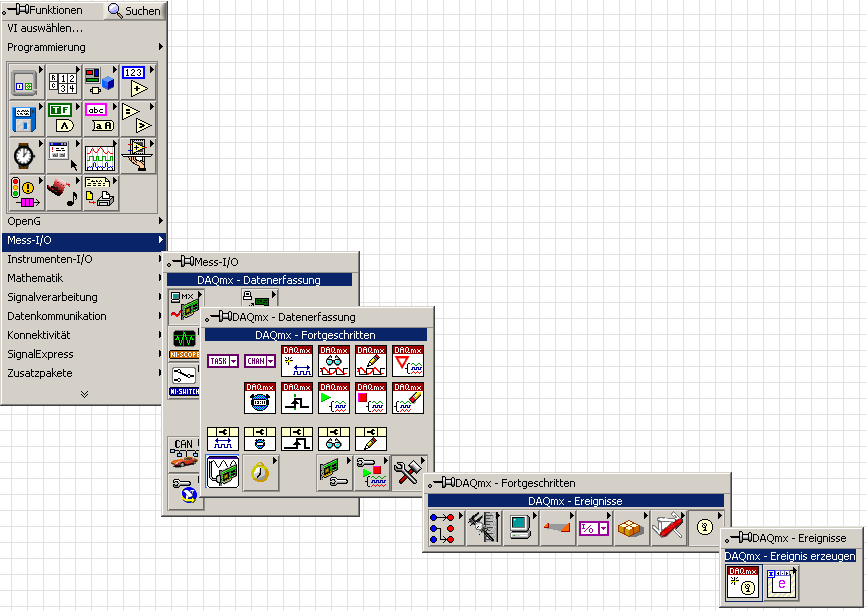Select the NI-SCOPE subpalette icon
Viewport: 867px width, 611px height.
pos(184,343)
